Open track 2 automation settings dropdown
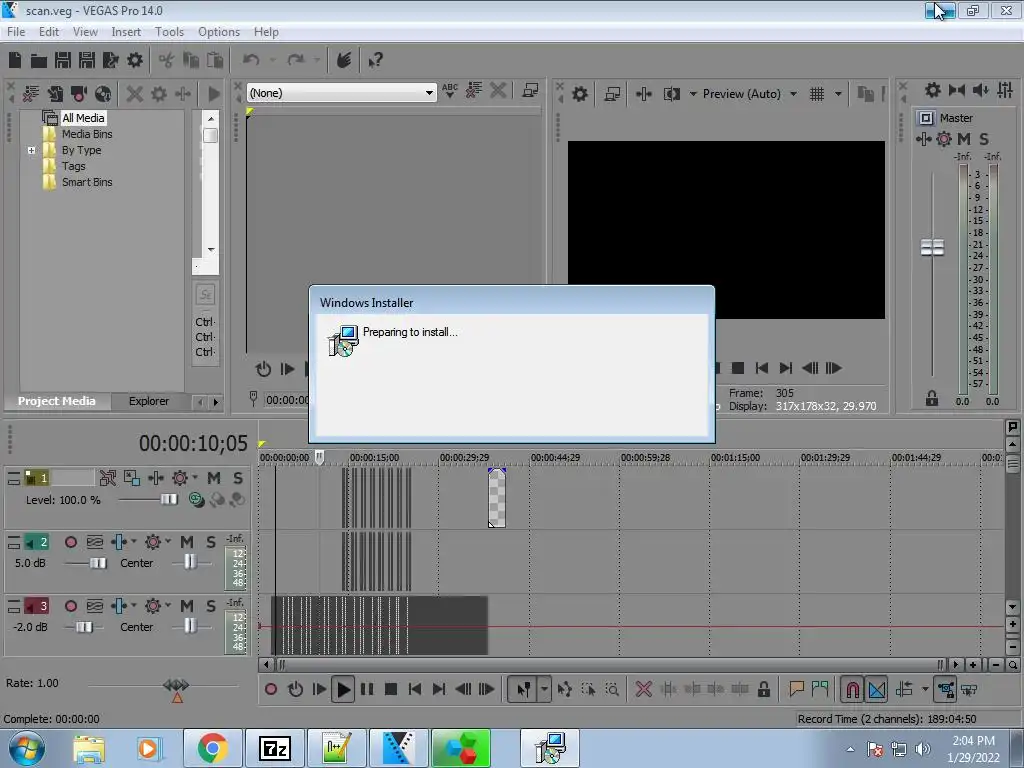Screen dimensions: 1024x768 click(167, 541)
